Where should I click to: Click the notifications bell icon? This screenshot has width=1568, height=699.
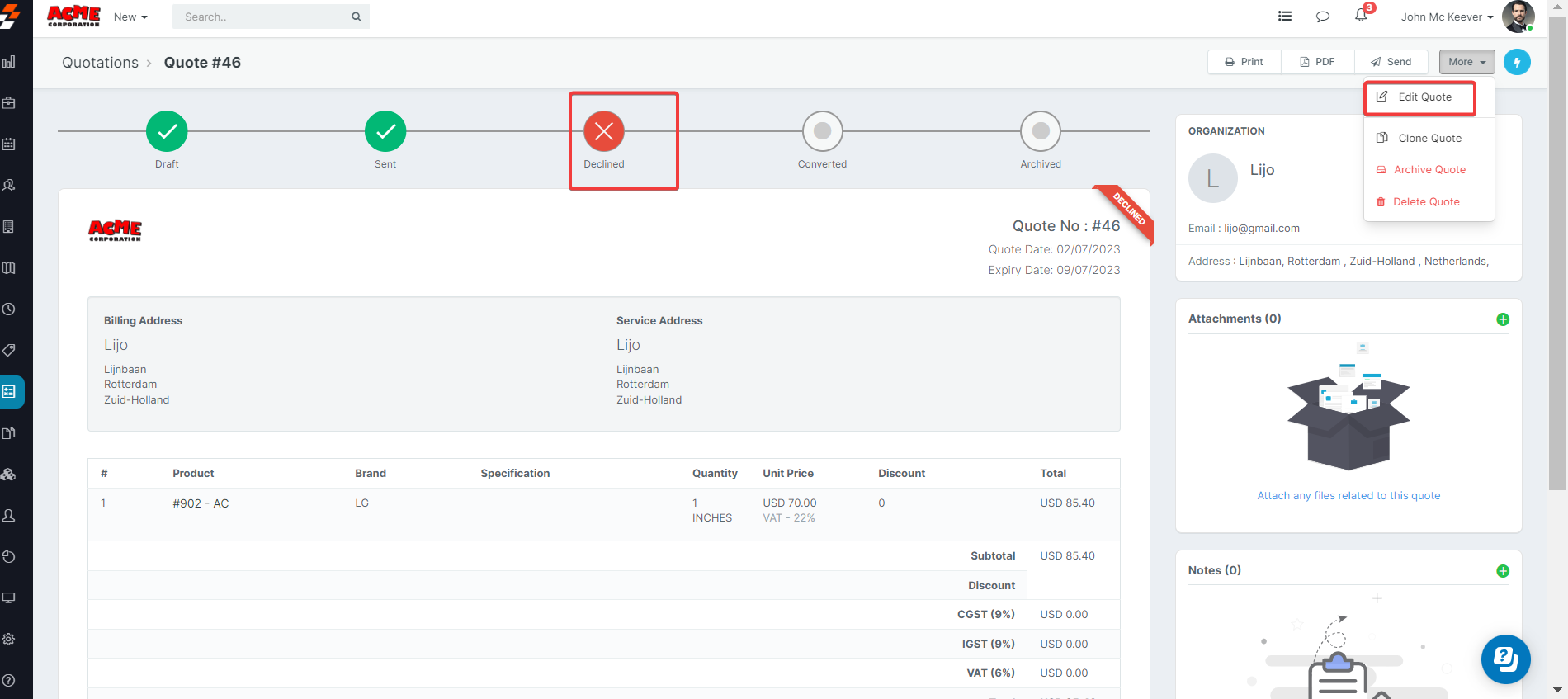coord(1361,16)
